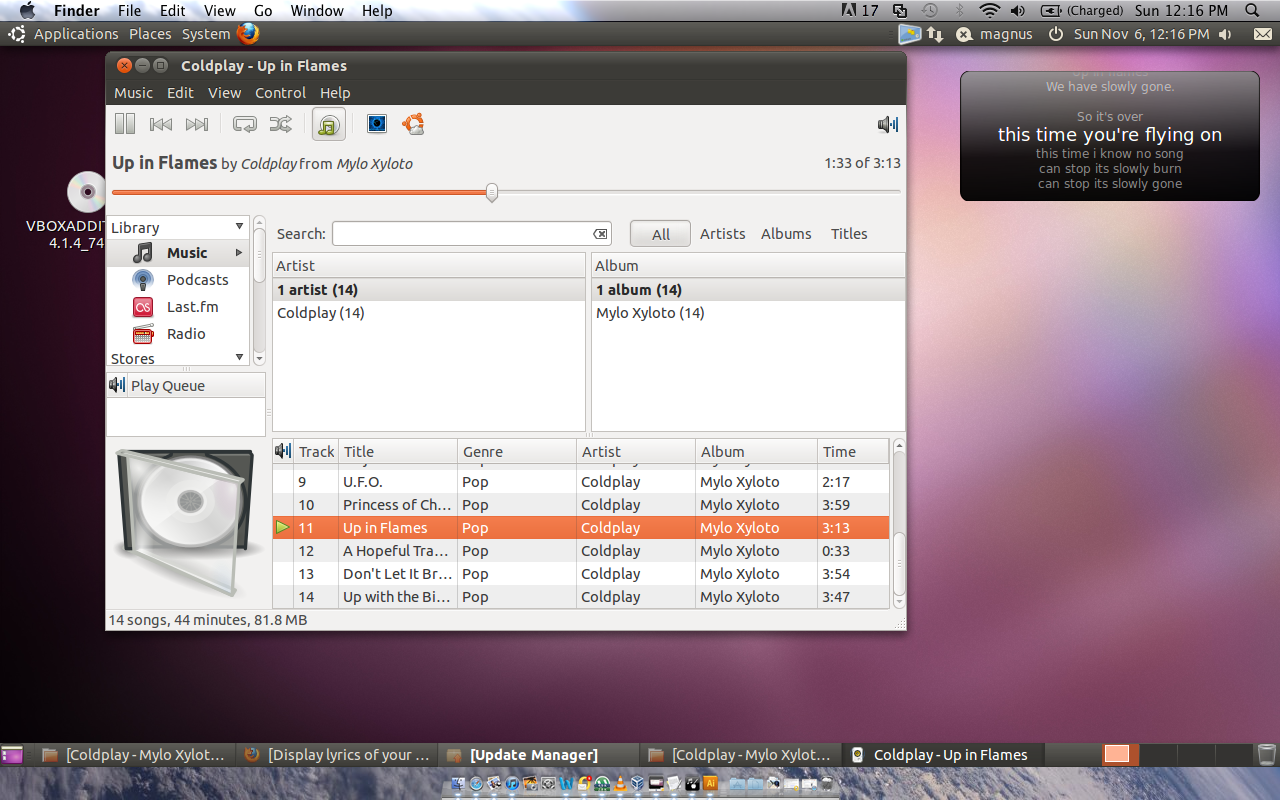Image resolution: width=1280 pixels, height=800 pixels.
Task: Click the power icon in GNOME panel
Action: pyautogui.click(x=1056, y=34)
